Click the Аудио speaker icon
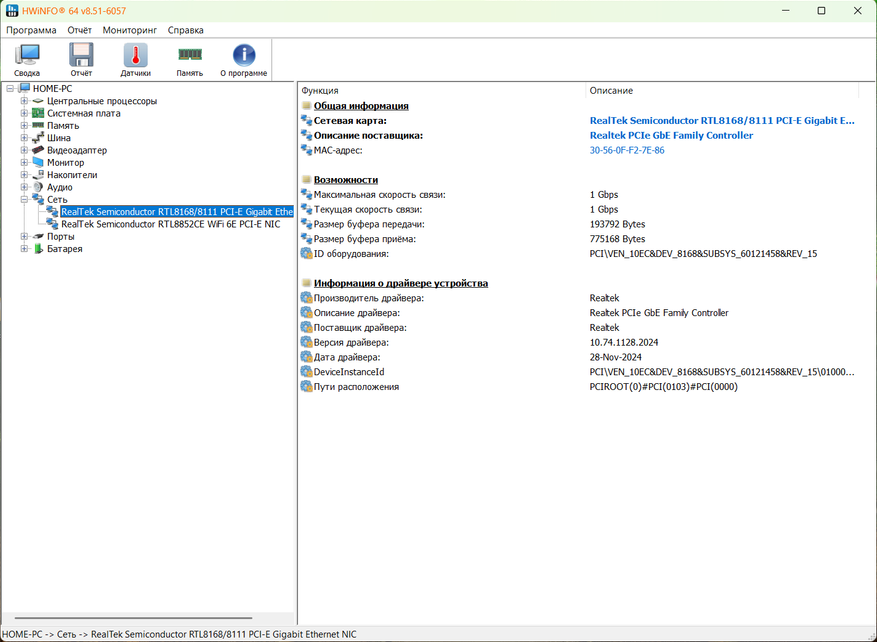Viewport: 877px width, 642px height. (38, 187)
